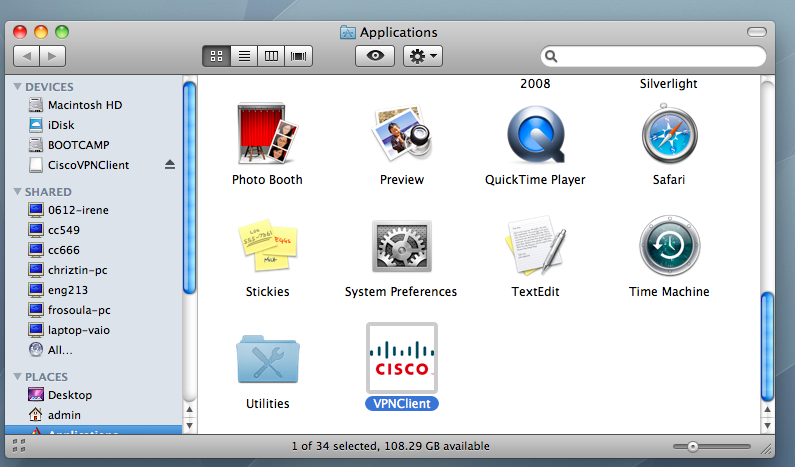Click the Silverlight label
Image resolution: width=795 pixels, height=467 pixels.
pyautogui.click(x=668, y=84)
